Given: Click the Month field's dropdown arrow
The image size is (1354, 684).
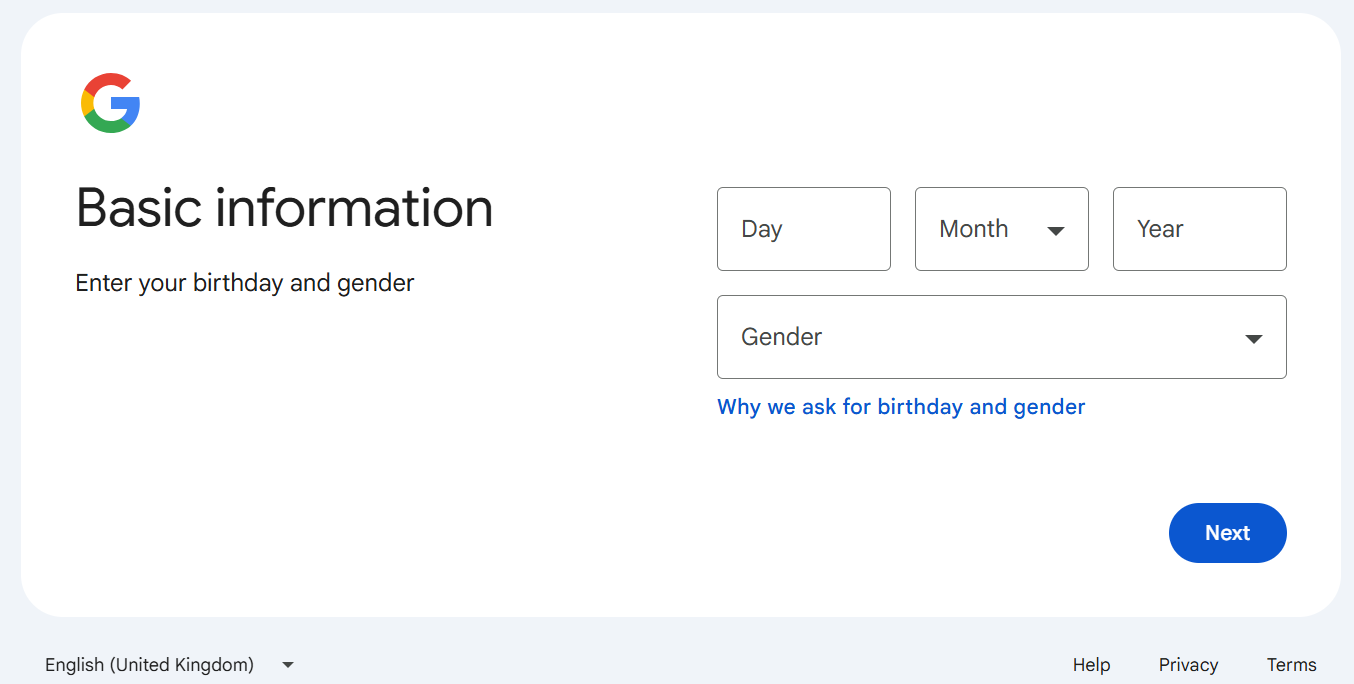Looking at the screenshot, I should click(x=1055, y=231).
